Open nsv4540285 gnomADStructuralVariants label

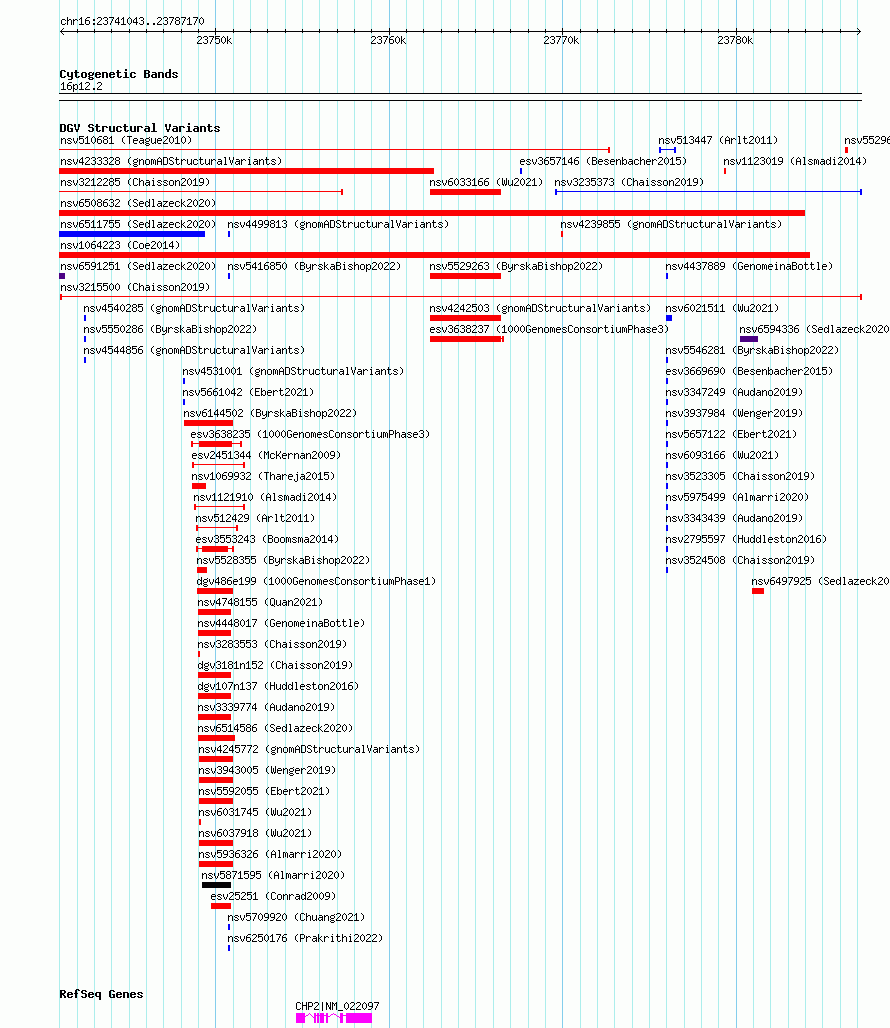pos(194,308)
